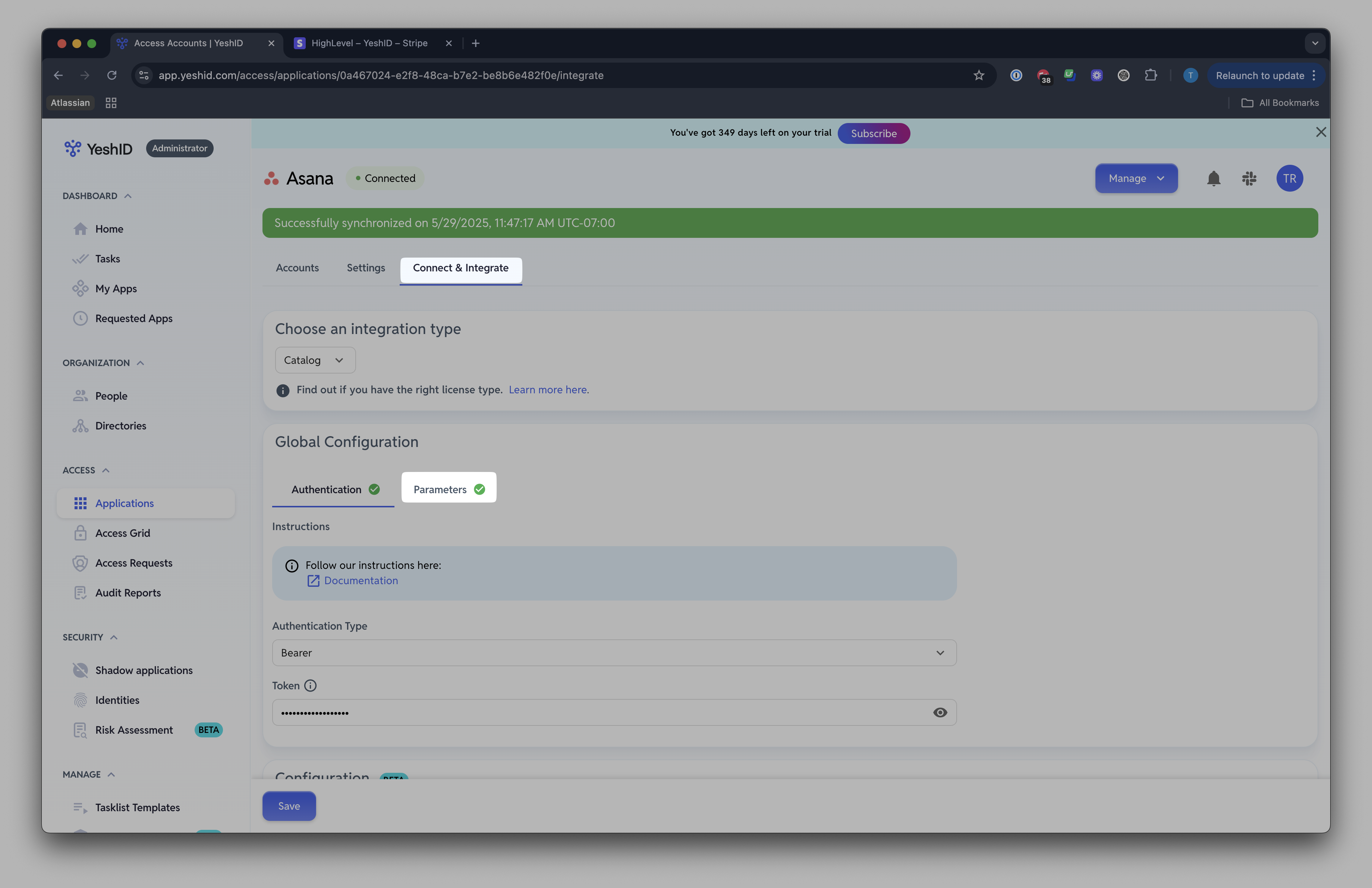Reload the page in the browser

[x=112, y=75]
